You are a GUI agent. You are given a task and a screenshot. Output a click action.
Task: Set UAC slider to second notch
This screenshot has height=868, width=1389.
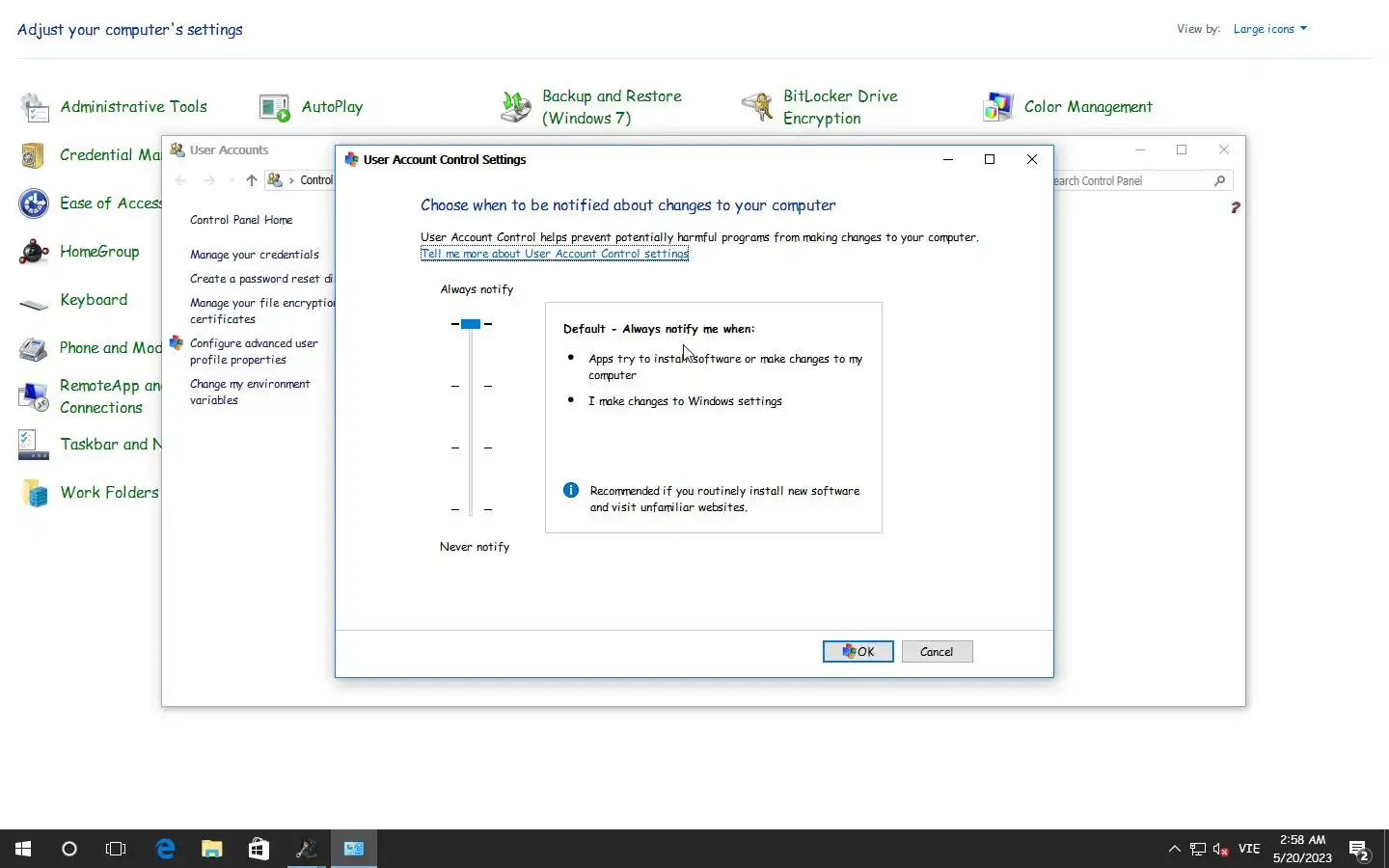pyautogui.click(x=471, y=386)
